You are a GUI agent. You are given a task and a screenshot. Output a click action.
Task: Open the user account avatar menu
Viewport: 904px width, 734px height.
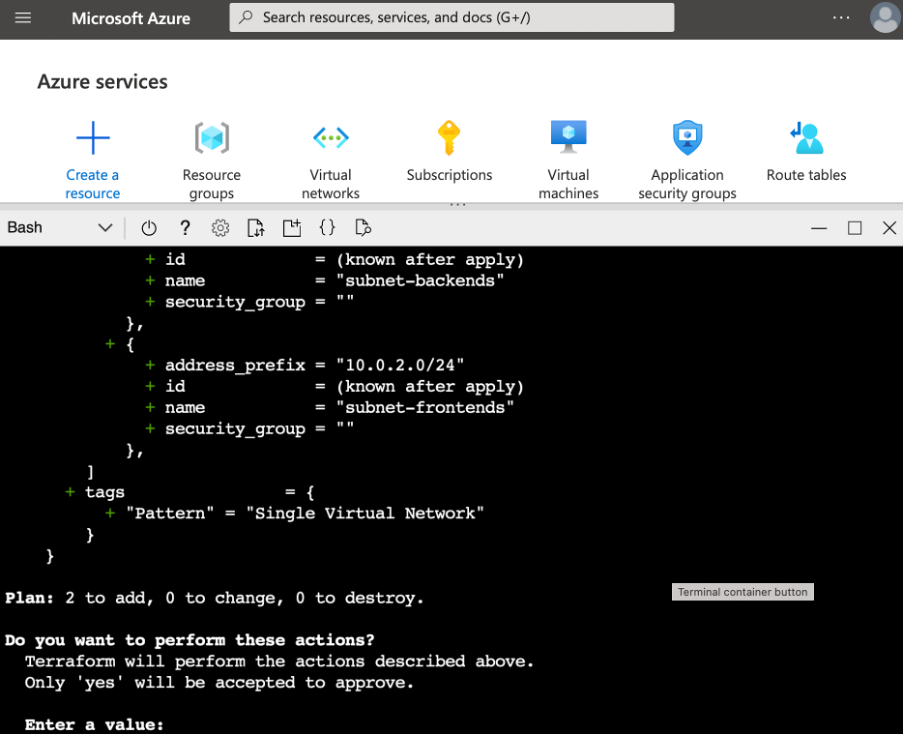coord(885,18)
